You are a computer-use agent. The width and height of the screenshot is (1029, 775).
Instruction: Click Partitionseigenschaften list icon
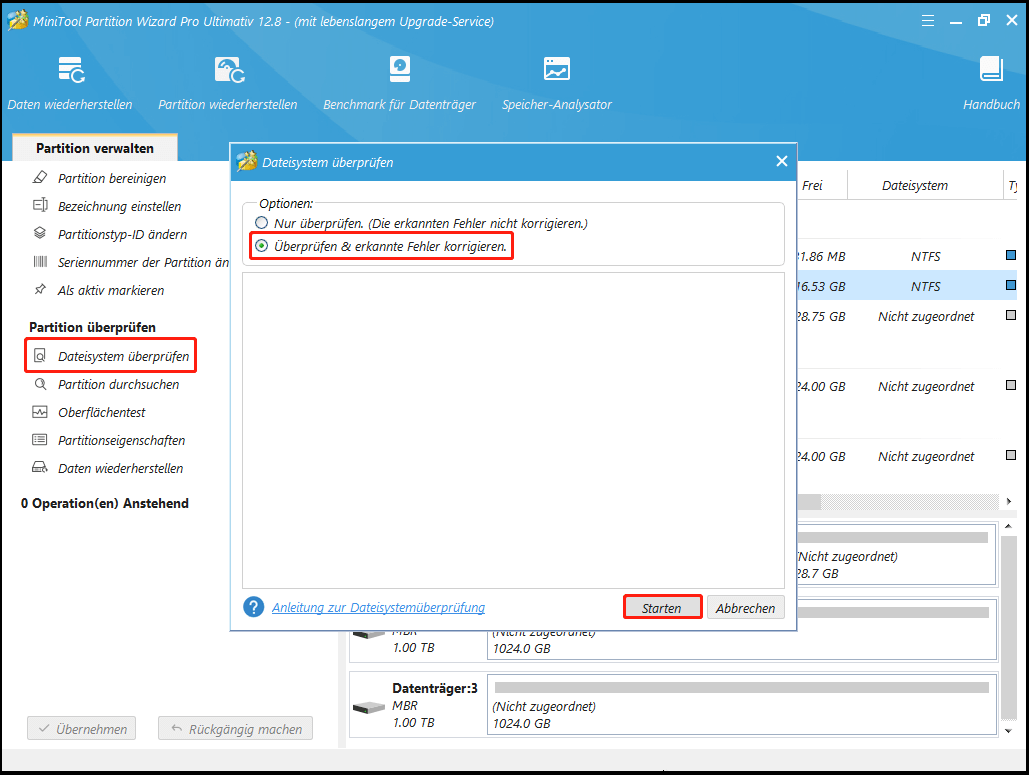40,440
